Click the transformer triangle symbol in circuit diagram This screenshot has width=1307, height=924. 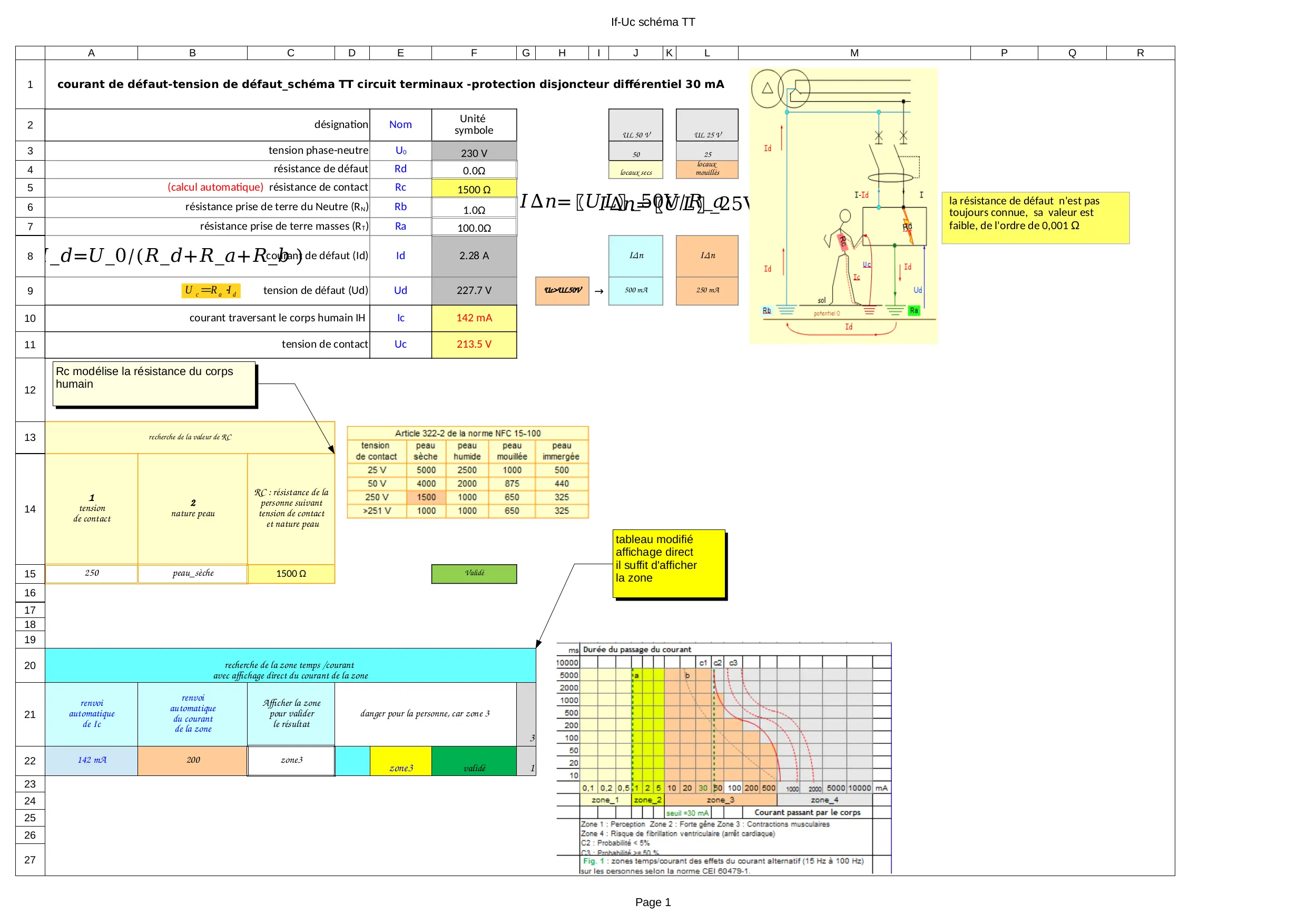767,89
